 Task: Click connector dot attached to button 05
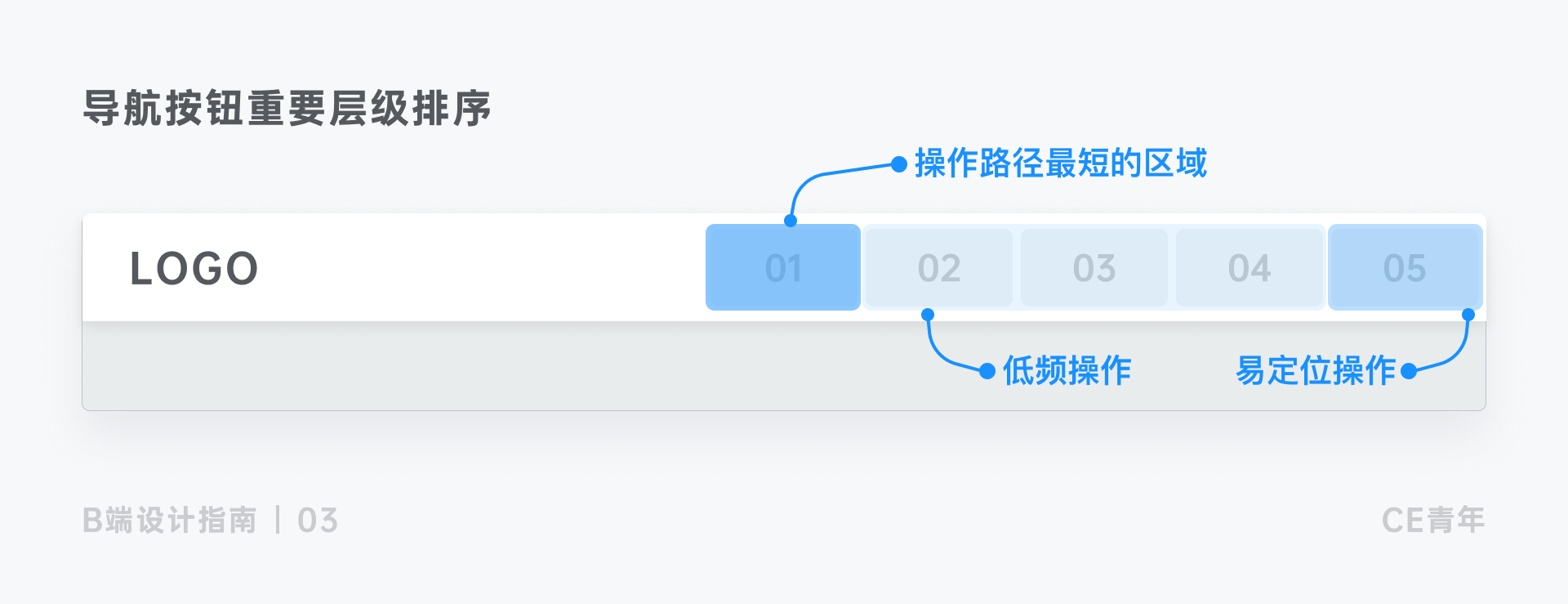[x=1468, y=315]
